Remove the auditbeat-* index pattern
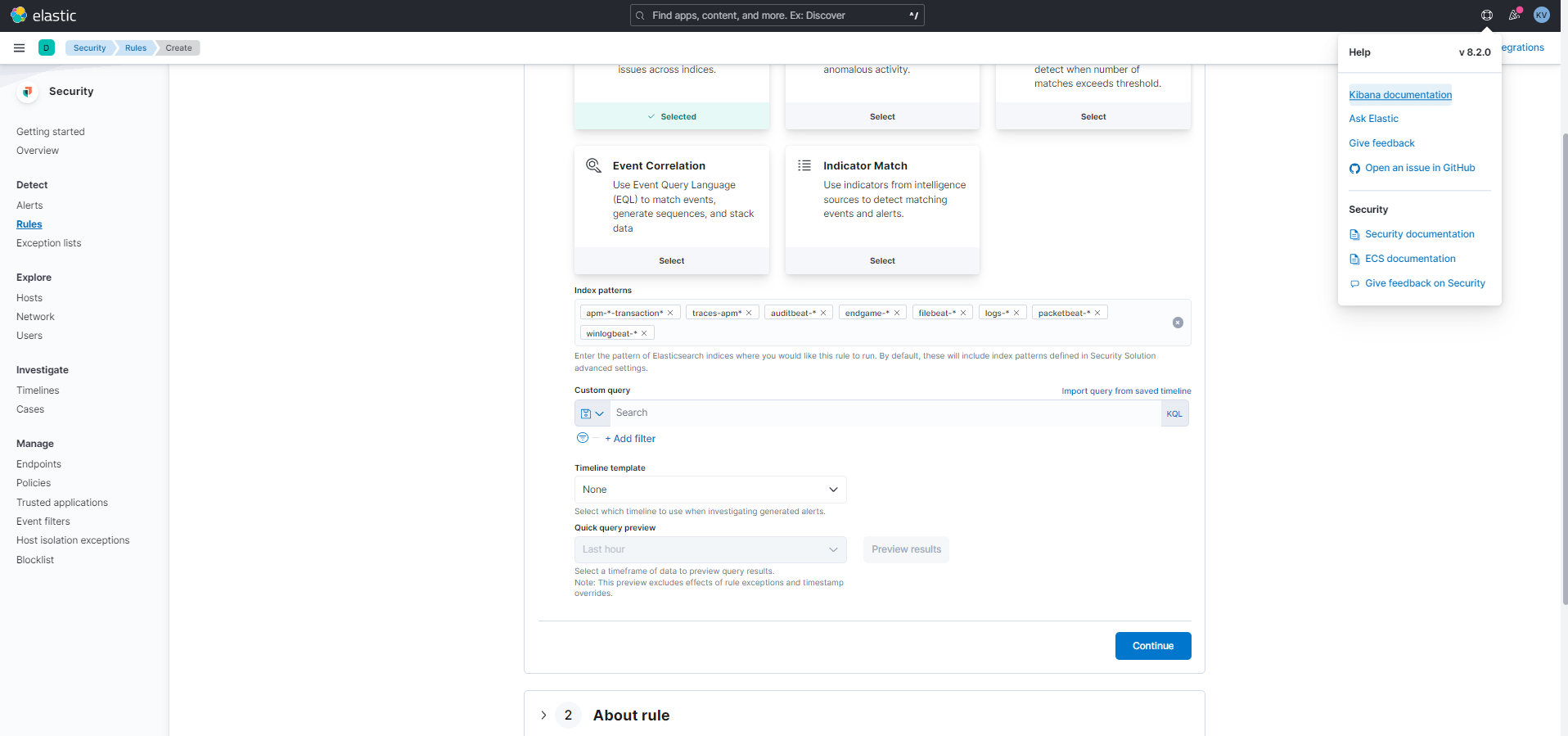The image size is (1568, 736). pos(823,313)
